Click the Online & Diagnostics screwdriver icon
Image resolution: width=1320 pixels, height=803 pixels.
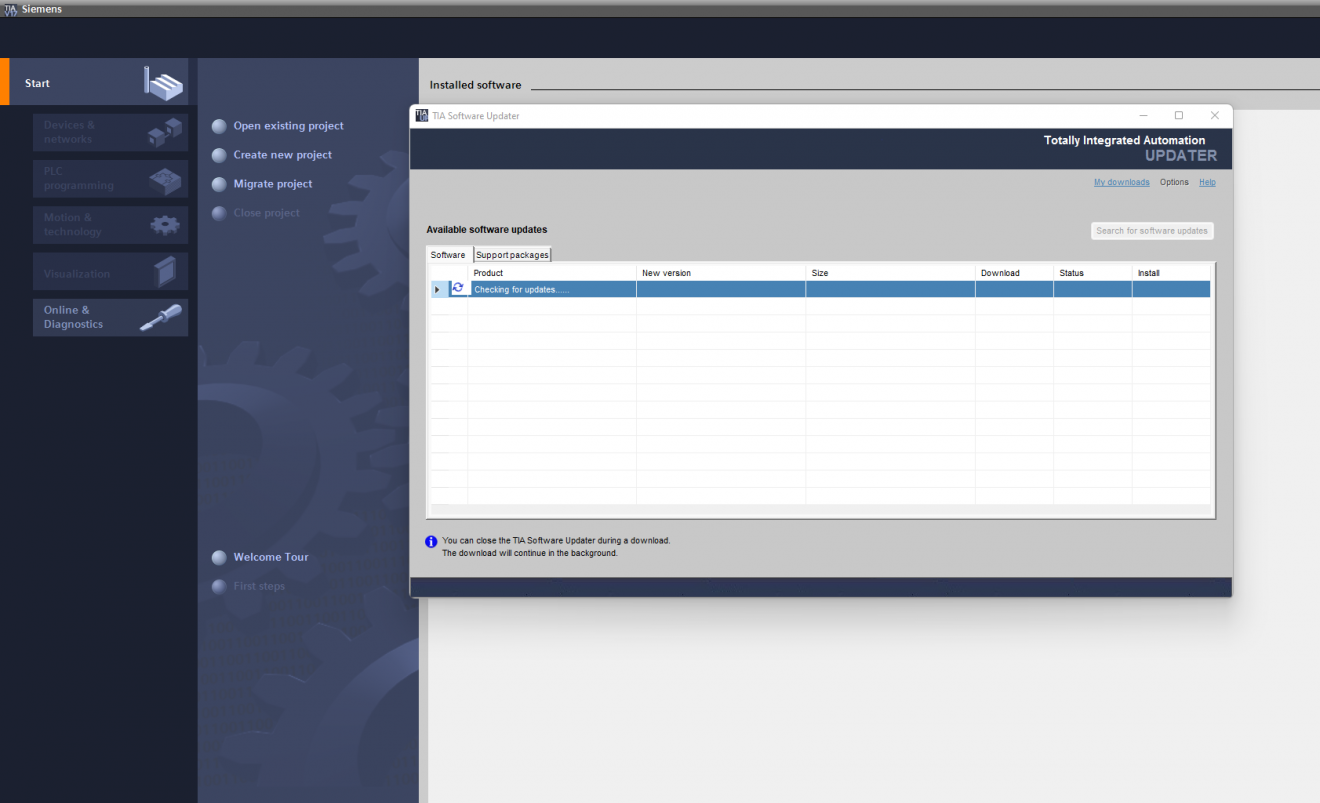coord(163,317)
